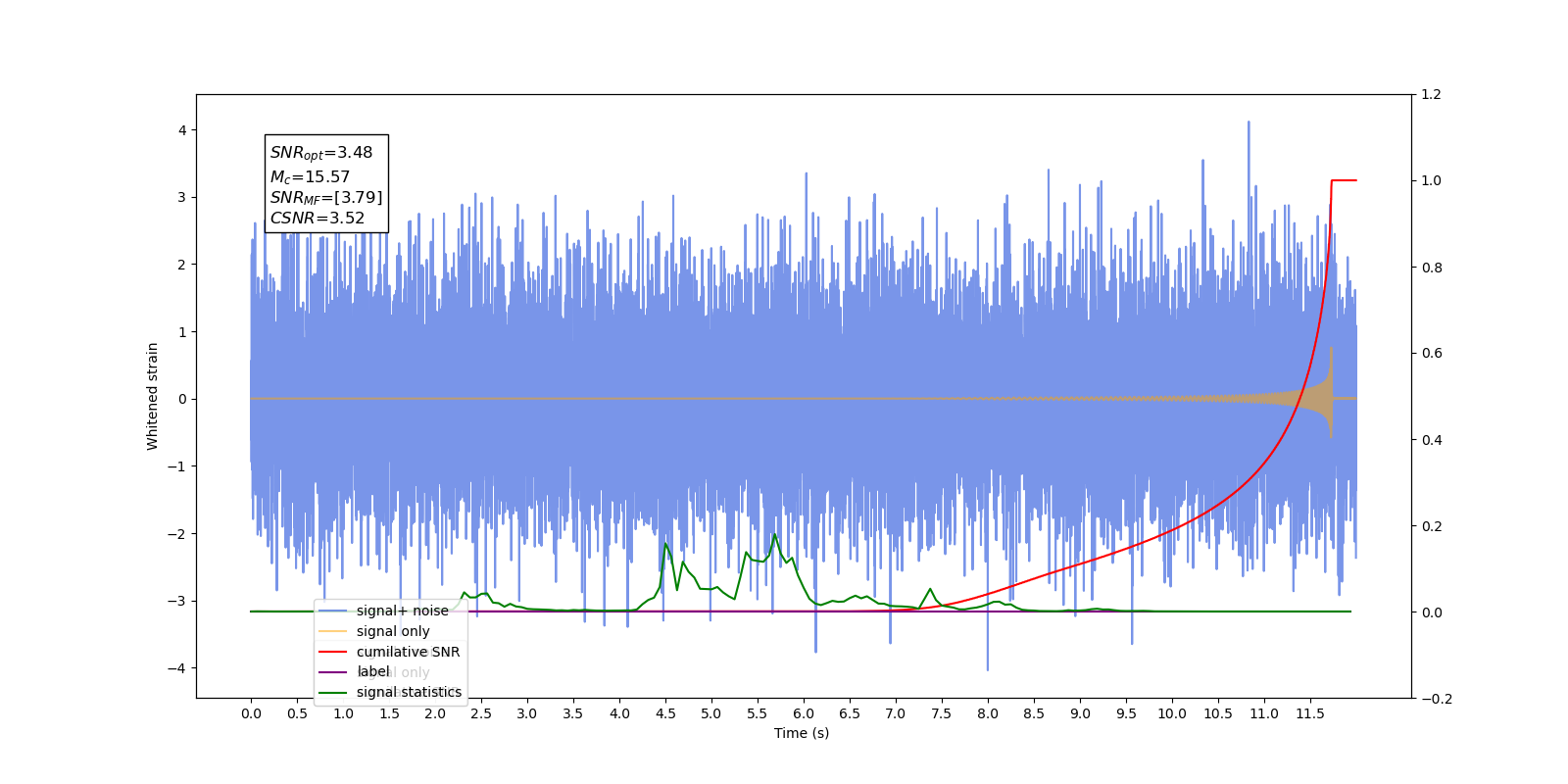Click the 0 tick on left strain axis

[182, 399]
